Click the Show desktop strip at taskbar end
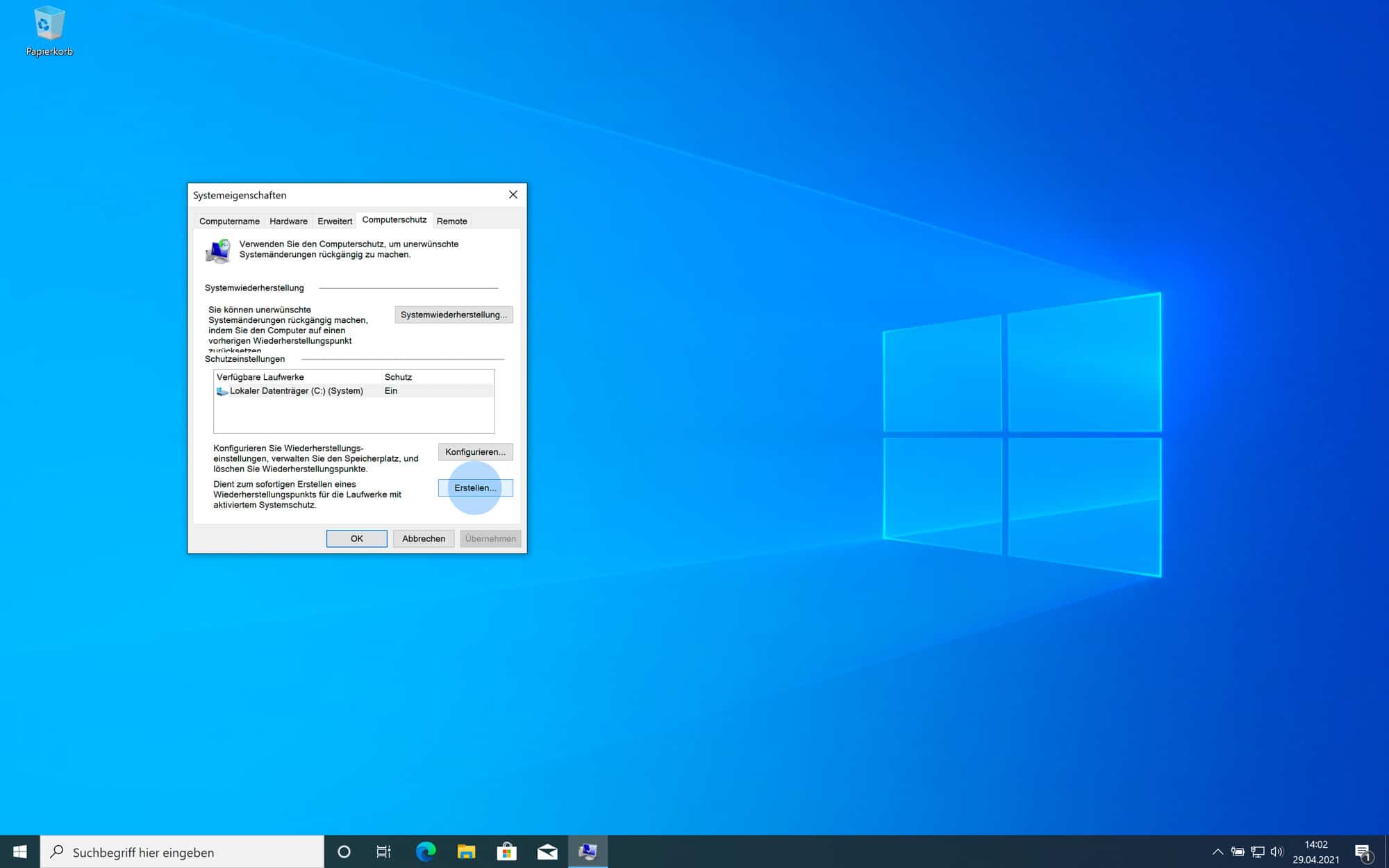 [1386, 851]
